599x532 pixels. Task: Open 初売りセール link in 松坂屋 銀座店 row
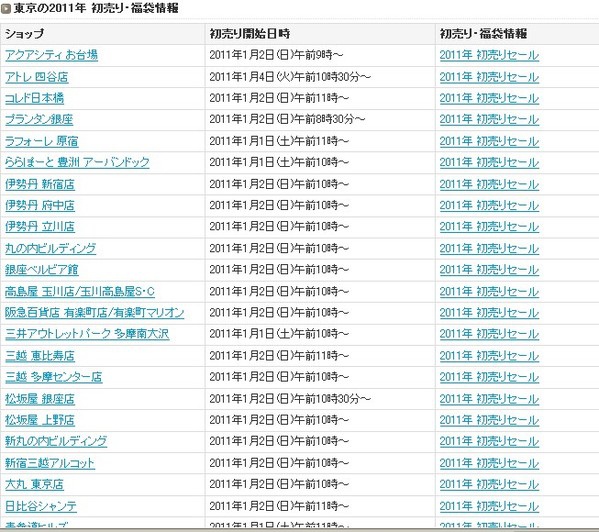click(489, 399)
